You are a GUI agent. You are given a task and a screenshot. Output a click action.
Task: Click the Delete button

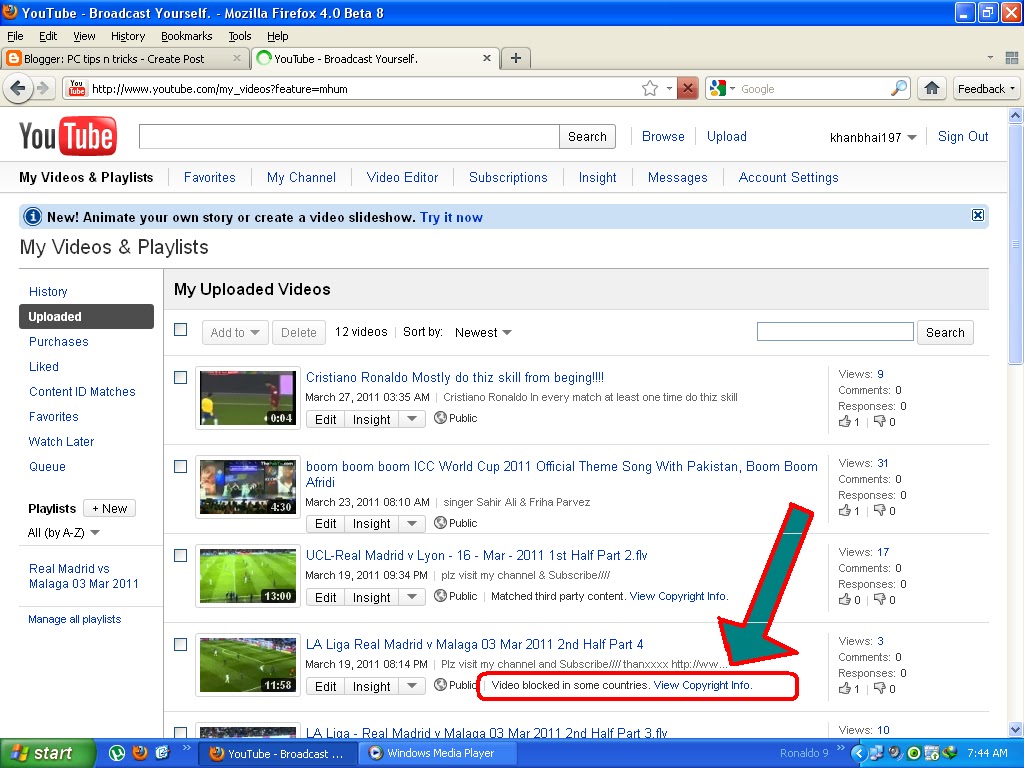[x=298, y=332]
